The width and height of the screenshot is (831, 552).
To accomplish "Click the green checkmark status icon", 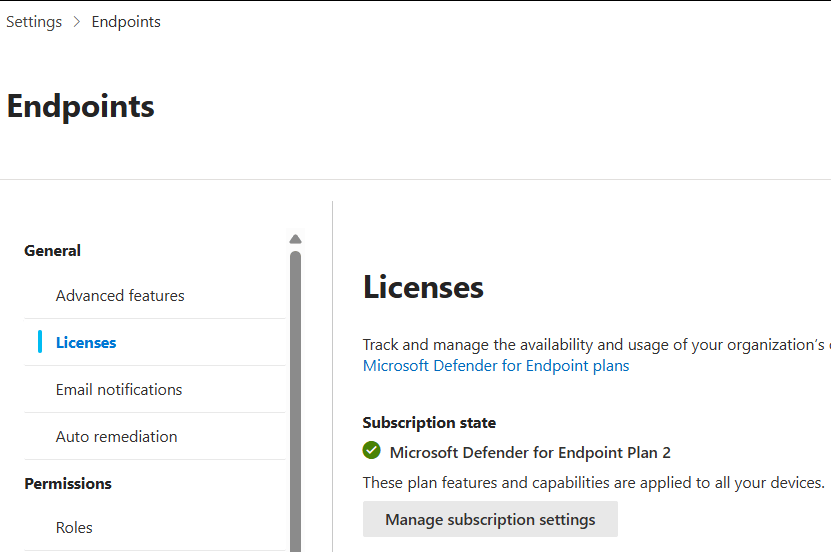I will pyautogui.click(x=372, y=451).
